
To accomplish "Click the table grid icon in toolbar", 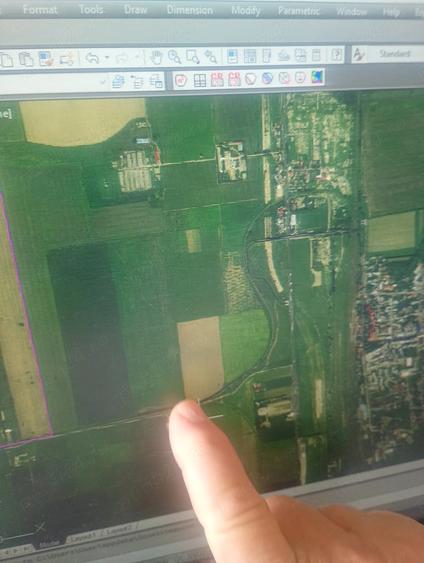I will click(x=200, y=80).
